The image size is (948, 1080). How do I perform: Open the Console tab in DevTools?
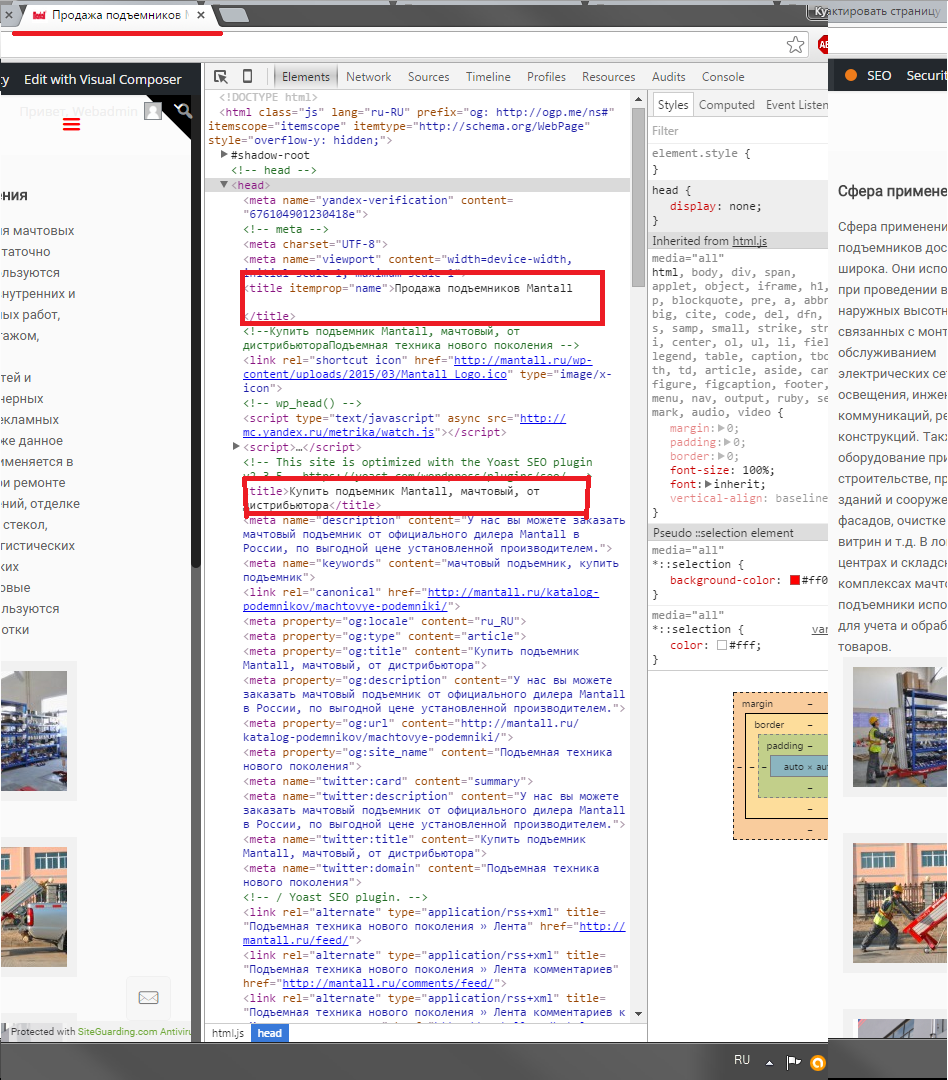[722, 77]
